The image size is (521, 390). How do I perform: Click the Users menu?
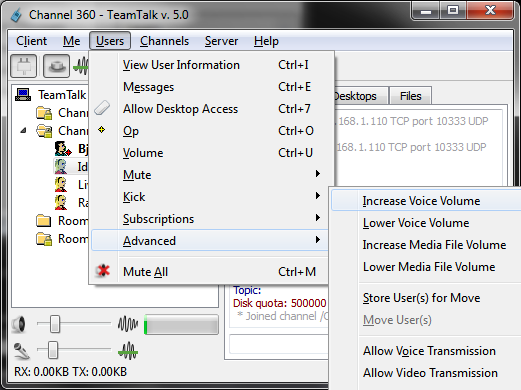click(110, 41)
